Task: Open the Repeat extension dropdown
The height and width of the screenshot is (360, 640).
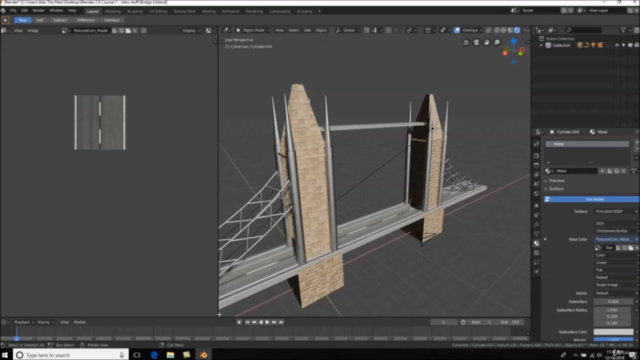Action: pyautogui.click(x=616, y=278)
